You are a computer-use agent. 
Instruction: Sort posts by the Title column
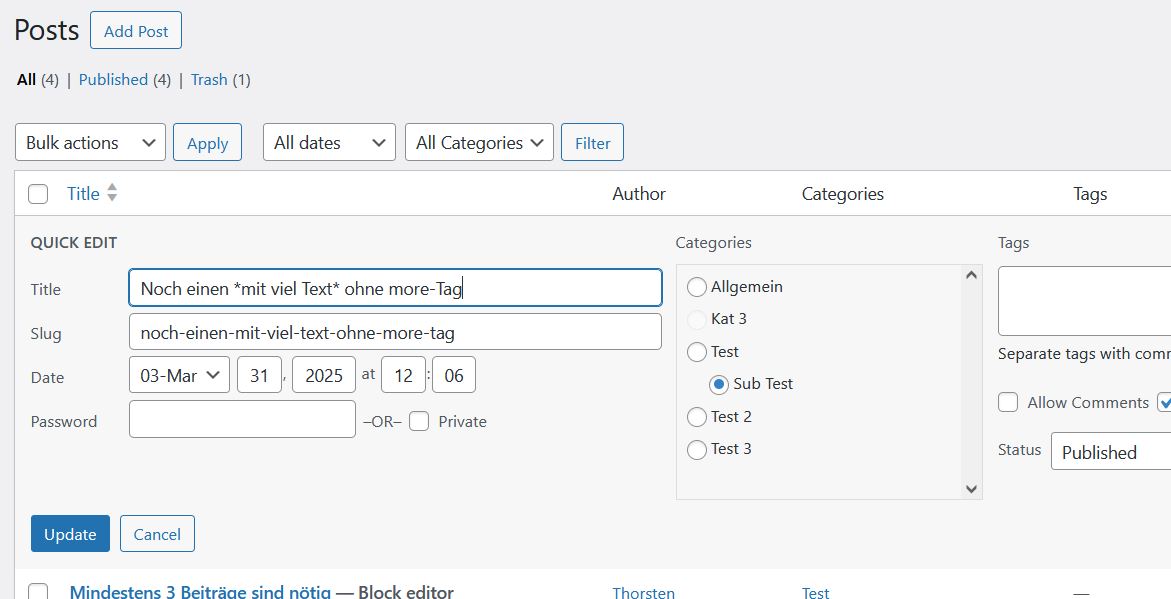pyautogui.click(x=85, y=193)
